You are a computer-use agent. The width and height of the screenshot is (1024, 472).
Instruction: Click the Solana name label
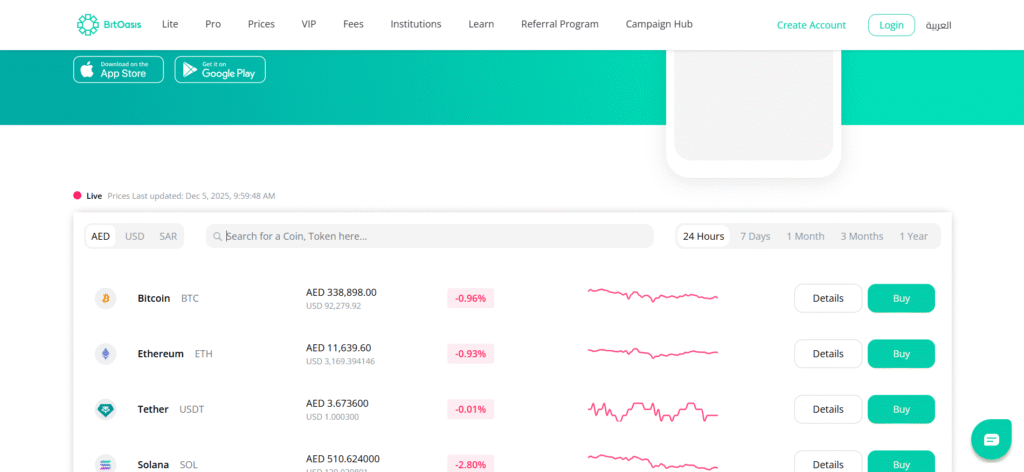153,465
